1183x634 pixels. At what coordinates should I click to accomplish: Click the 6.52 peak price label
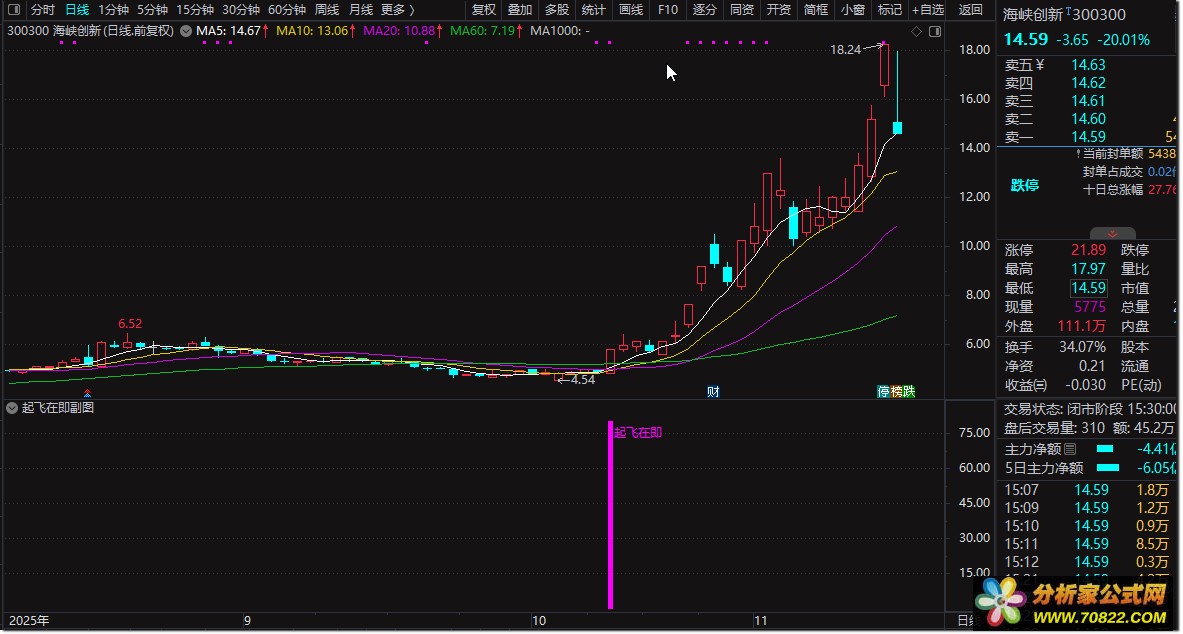point(130,324)
